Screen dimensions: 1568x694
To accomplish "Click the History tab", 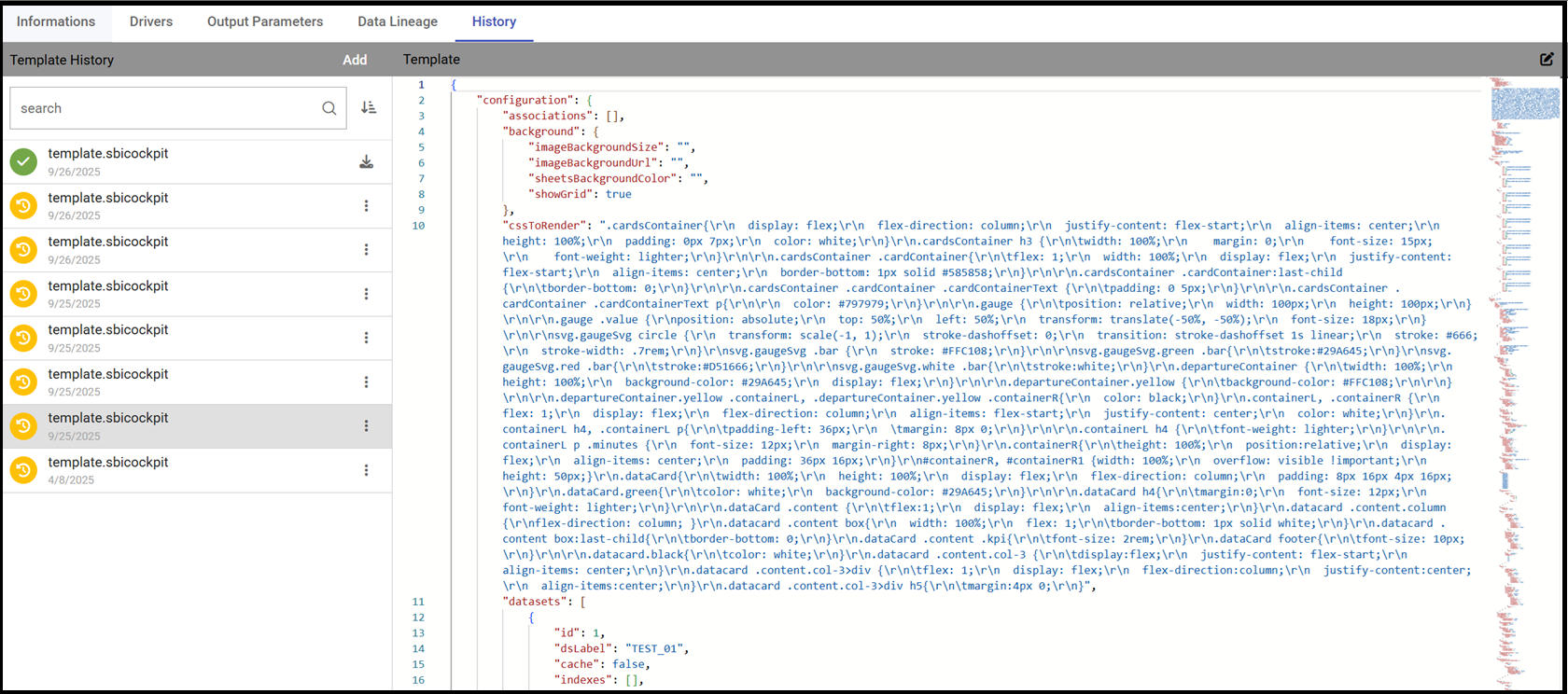I will [x=494, y=21].
